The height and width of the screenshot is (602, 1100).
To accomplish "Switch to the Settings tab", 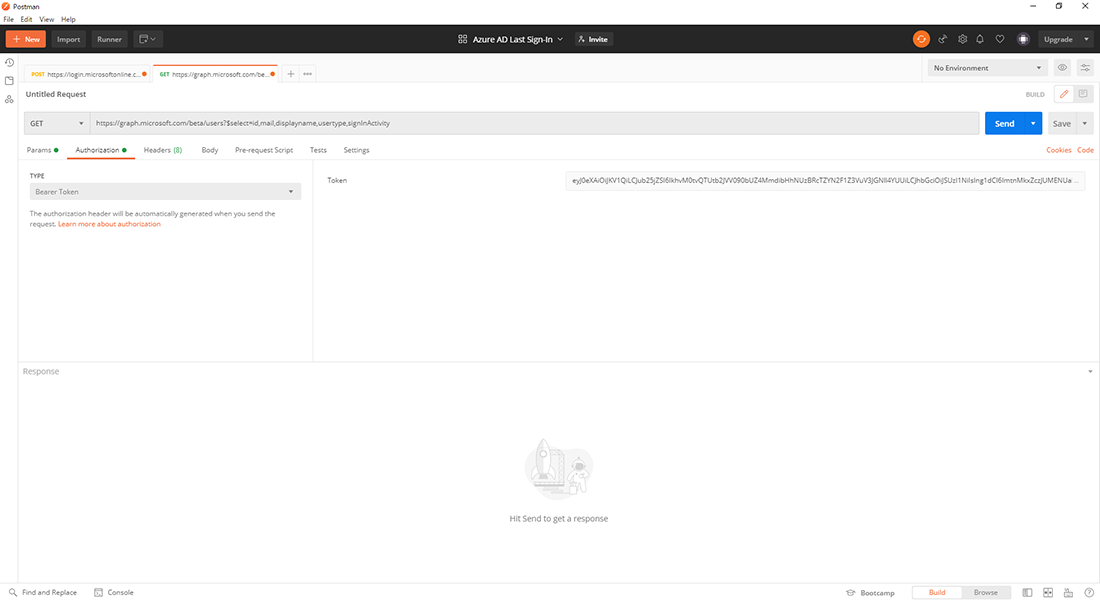I will (356, 150).
